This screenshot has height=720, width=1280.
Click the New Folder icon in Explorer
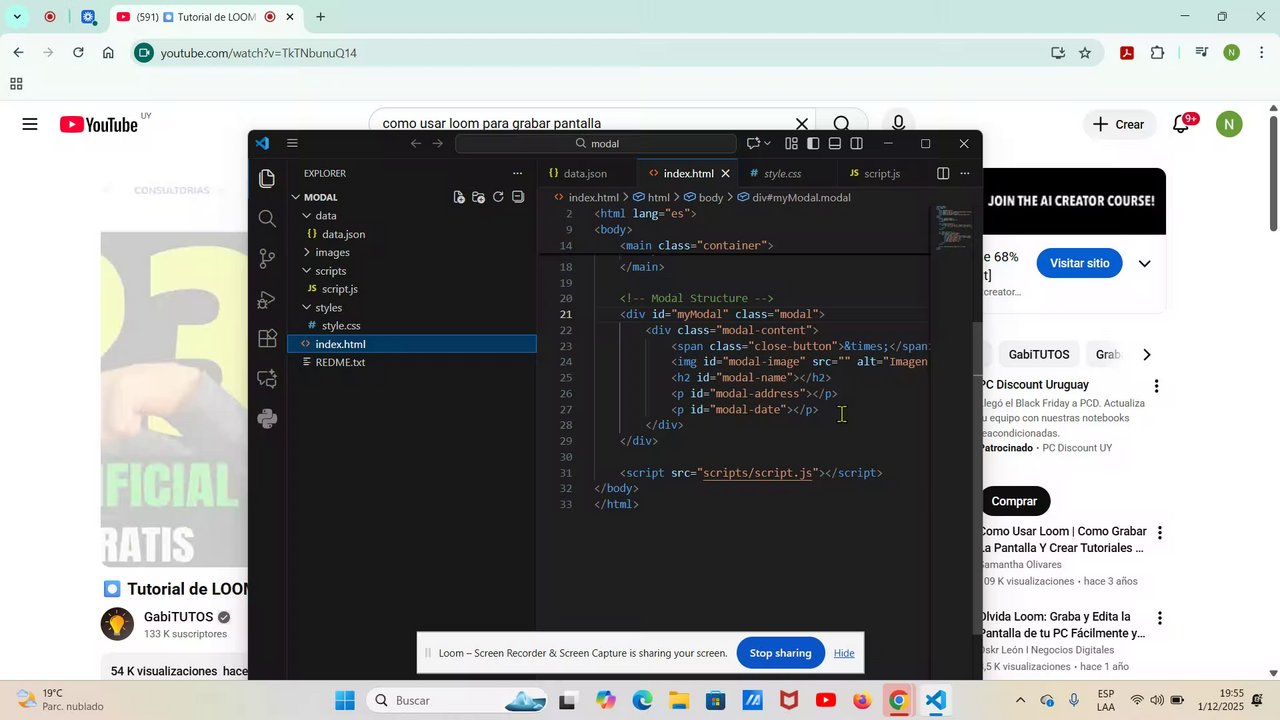(478, 197)
